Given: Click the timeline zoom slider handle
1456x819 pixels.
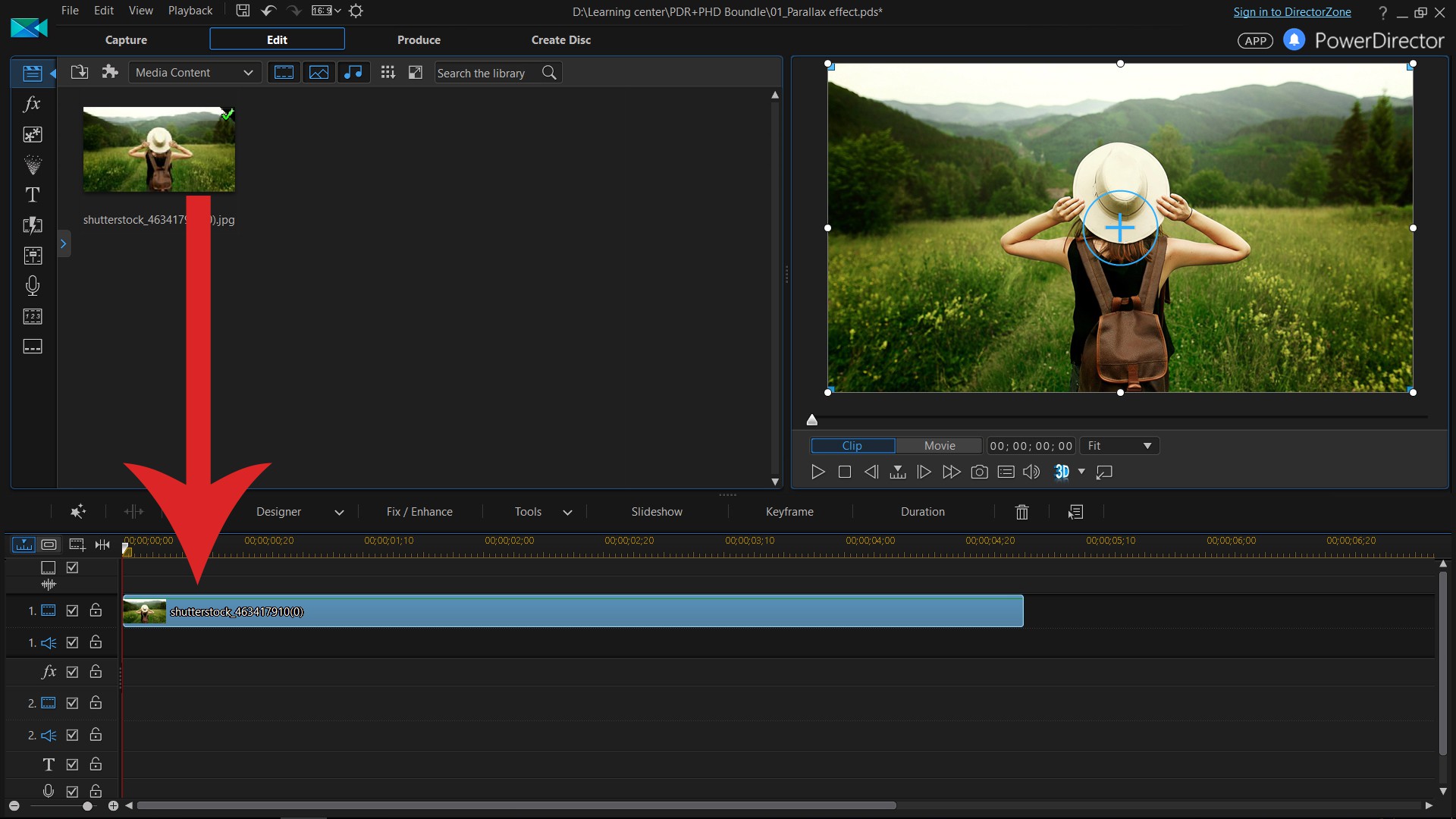Looking at the screenshot, I should tap(88, 806).
